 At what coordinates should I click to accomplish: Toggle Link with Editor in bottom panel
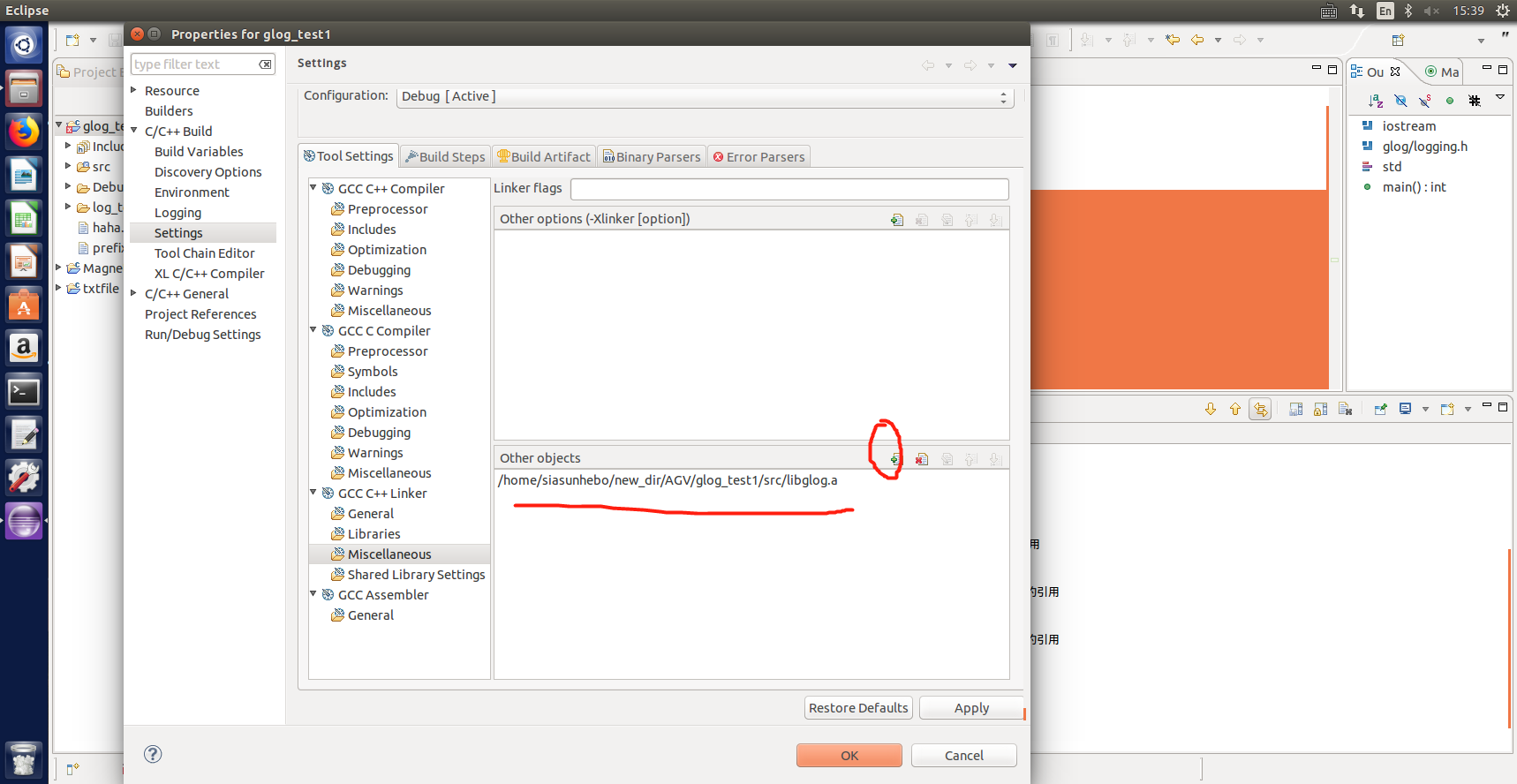tap(1260, 409)
